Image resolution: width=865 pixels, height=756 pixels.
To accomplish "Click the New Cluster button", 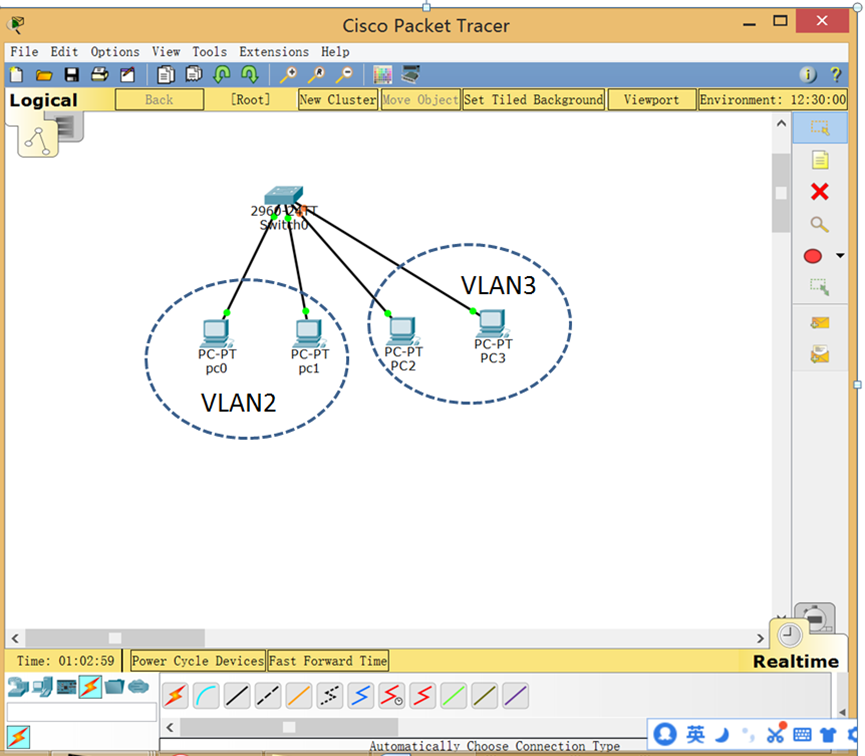I will 338,100.
